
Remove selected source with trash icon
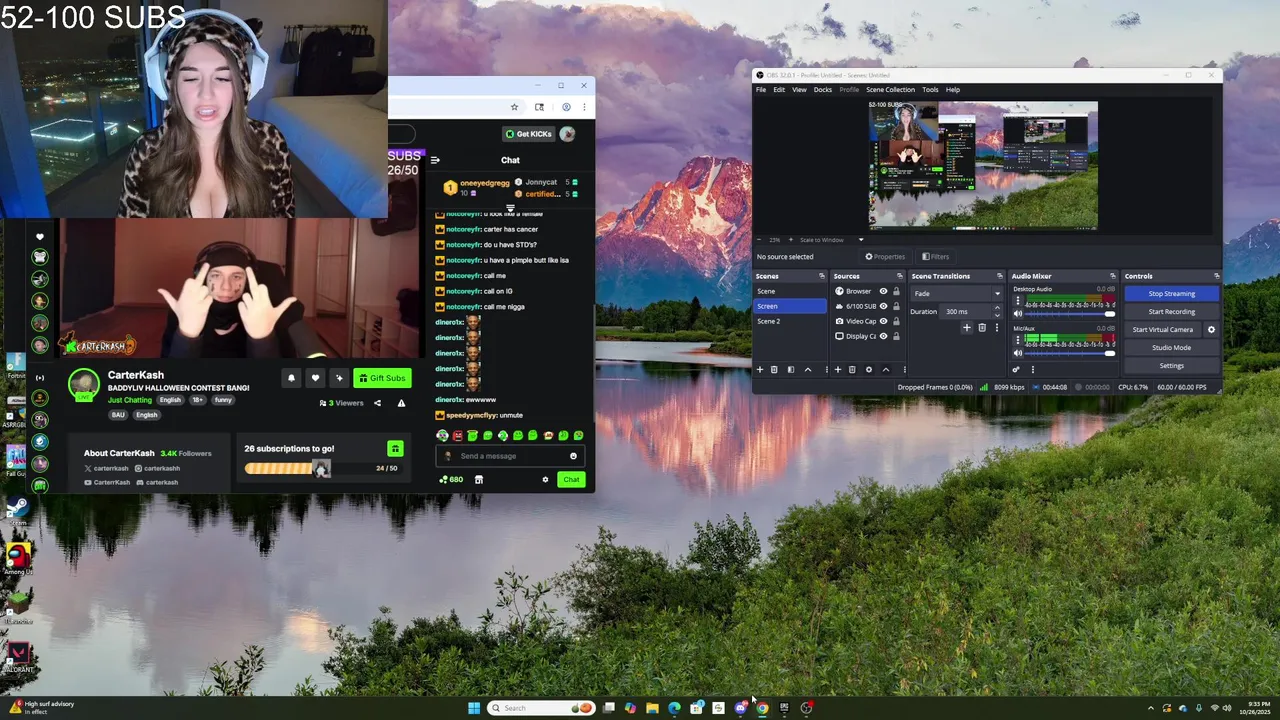(x=852, y=369)
